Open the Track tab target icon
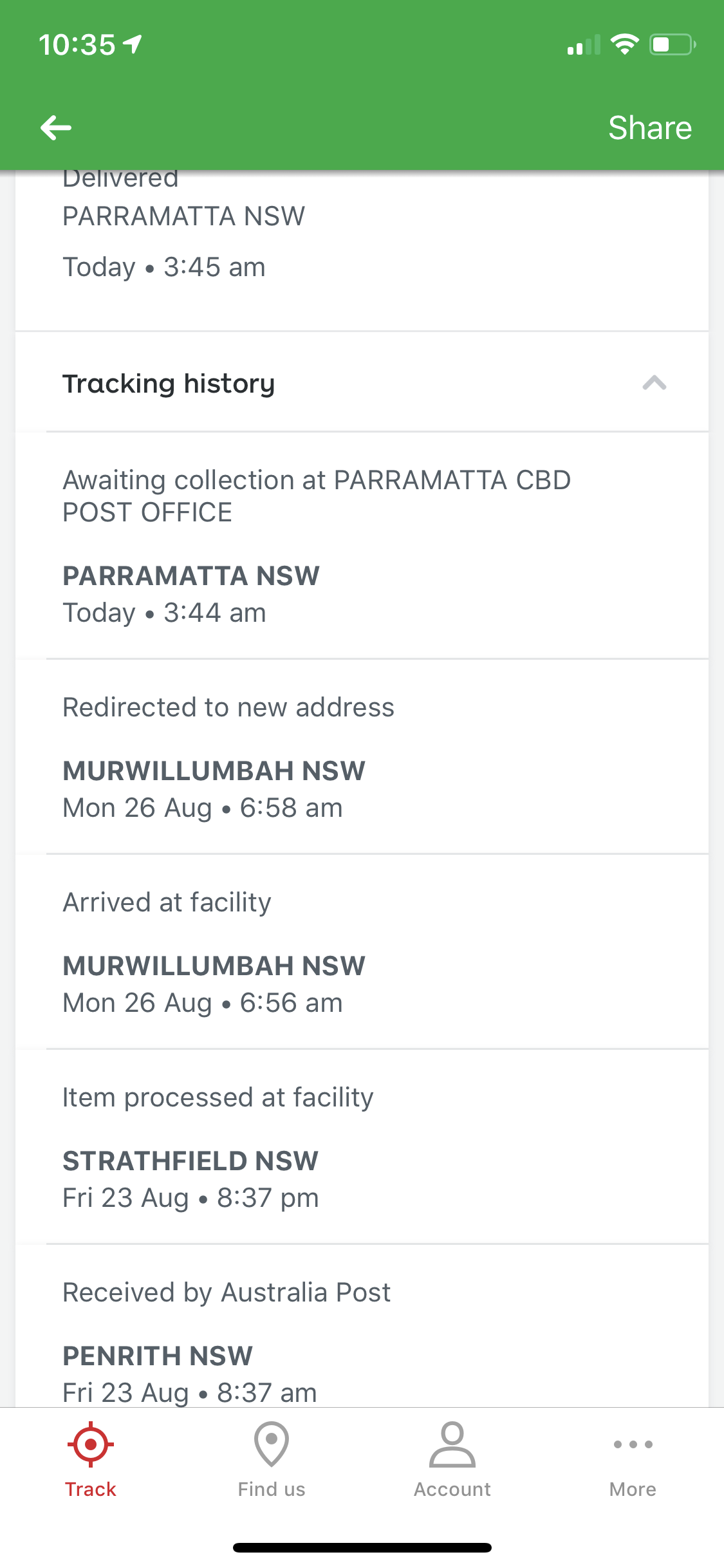This screenshot has height=1568, width=724. click(91, 1444)
